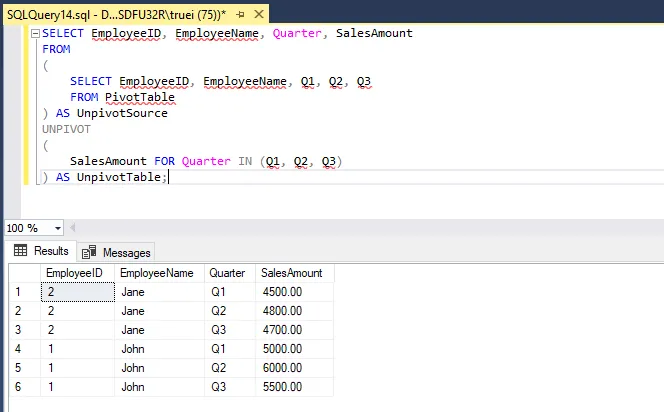This screenshot has height=412, width=664.
Task: Click the Q3 cell in row 6
Action: (230, 387)
